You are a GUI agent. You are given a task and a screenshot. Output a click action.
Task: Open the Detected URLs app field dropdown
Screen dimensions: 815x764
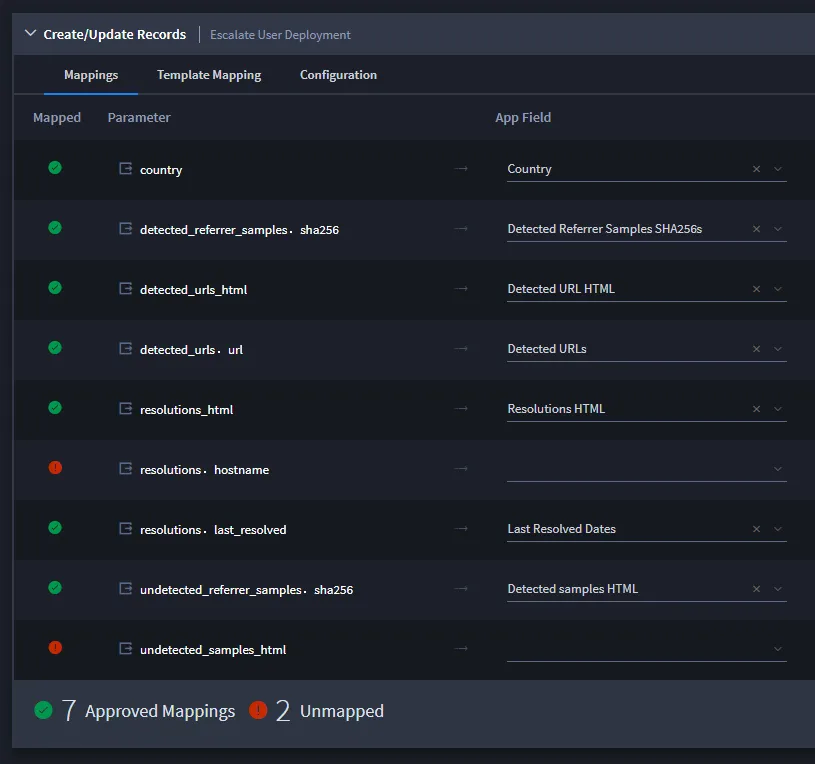point(778,349)
